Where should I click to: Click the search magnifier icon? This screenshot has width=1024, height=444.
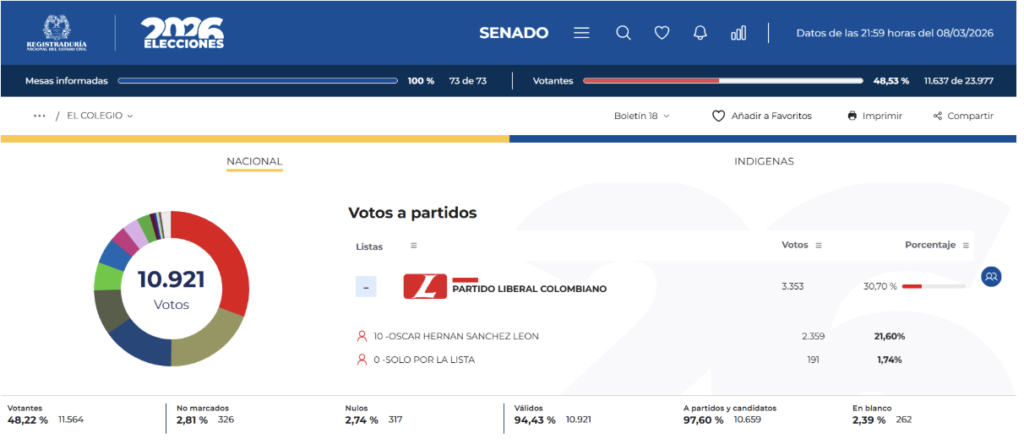pyautogui.click(x=623, y=33)
